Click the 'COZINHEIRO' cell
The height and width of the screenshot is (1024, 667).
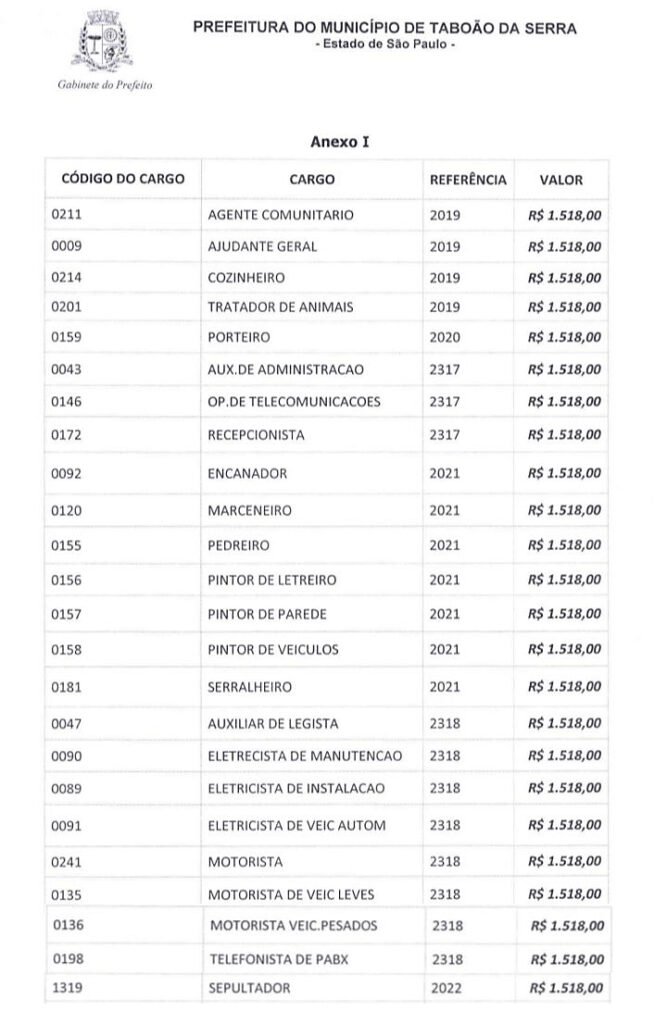coord(246,277)
